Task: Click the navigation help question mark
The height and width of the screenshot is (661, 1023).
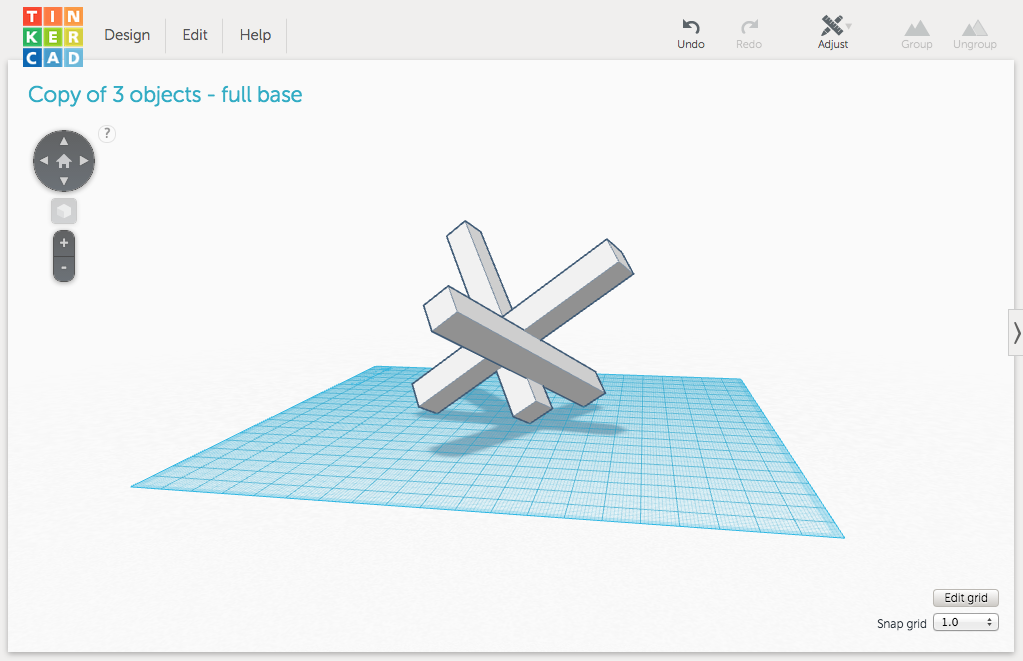Action: 107,134
